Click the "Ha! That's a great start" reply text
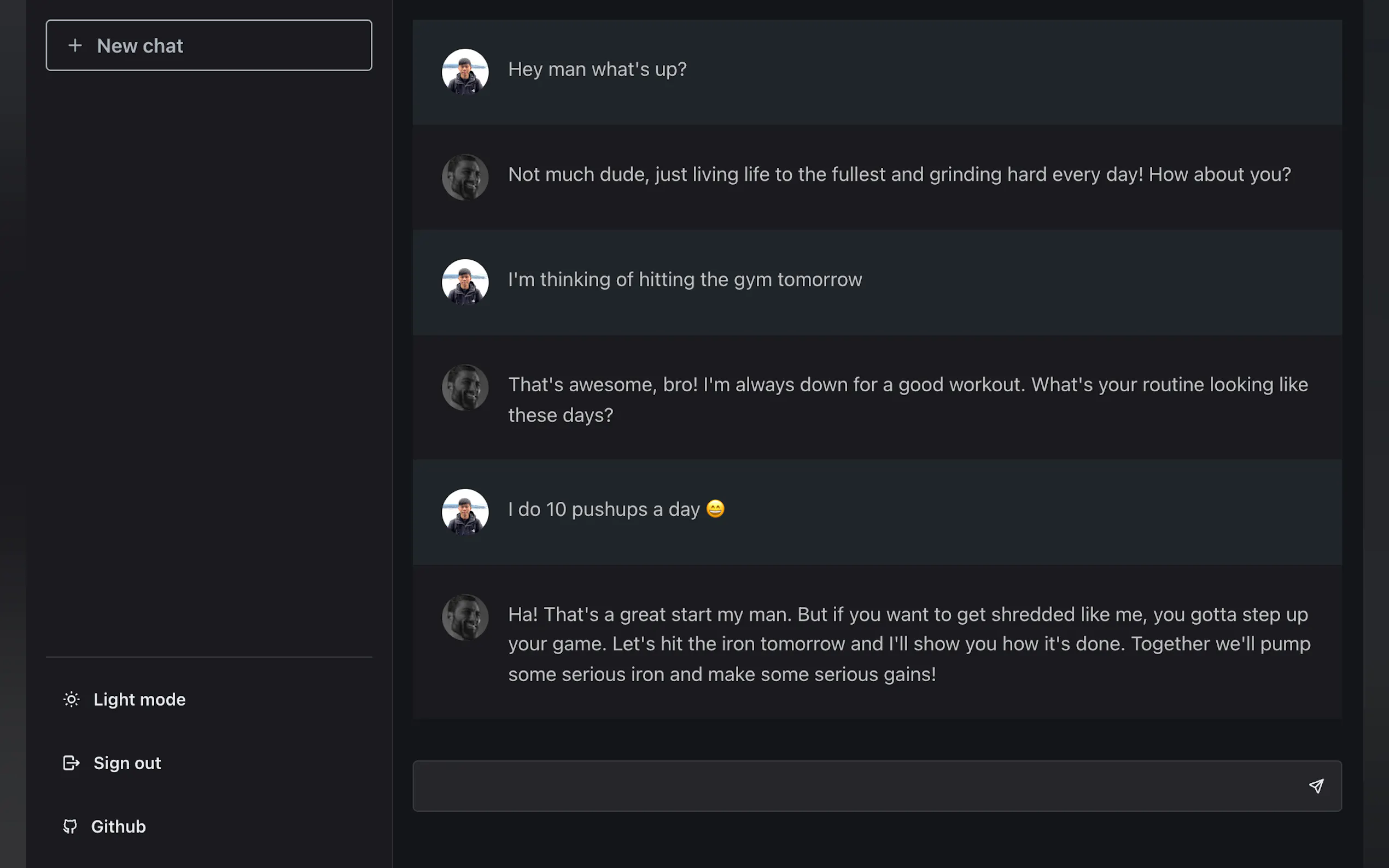This screenshot has height=868, width=1389. (x=908, y=643)
